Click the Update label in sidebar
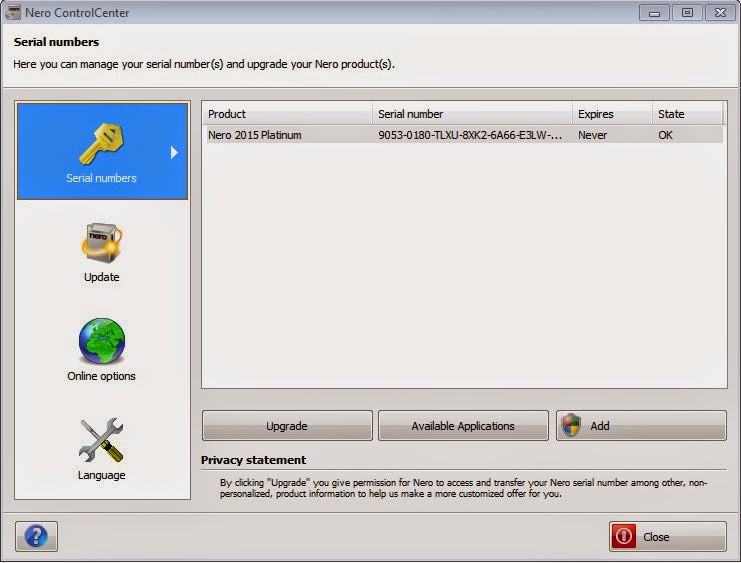The image size is (741, 563). [102, 277]
